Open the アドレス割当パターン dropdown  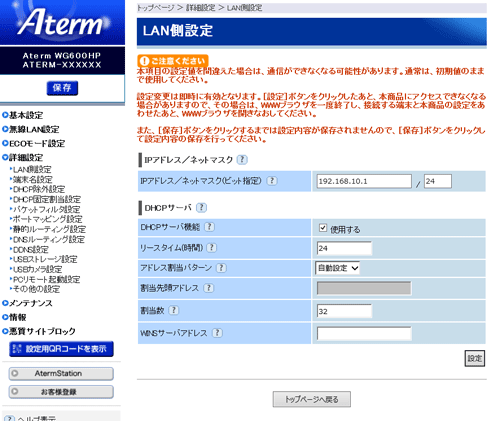pos(337,268)
